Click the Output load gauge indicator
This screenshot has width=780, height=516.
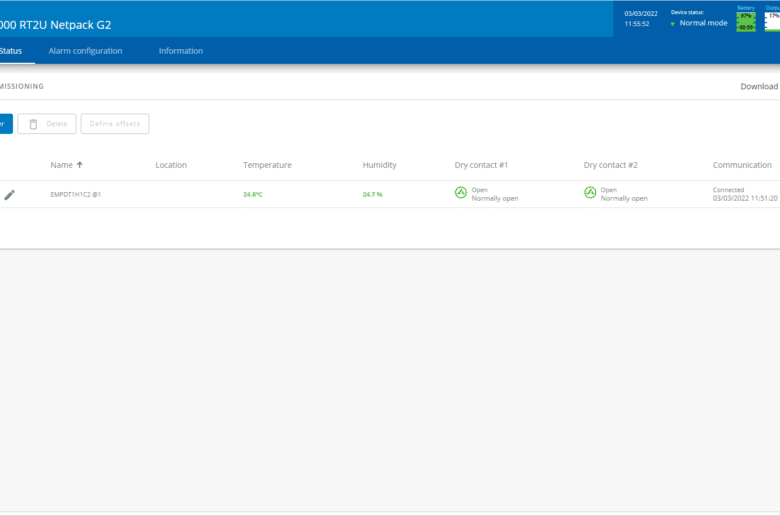pyautogui.click(x=773, y=22)
